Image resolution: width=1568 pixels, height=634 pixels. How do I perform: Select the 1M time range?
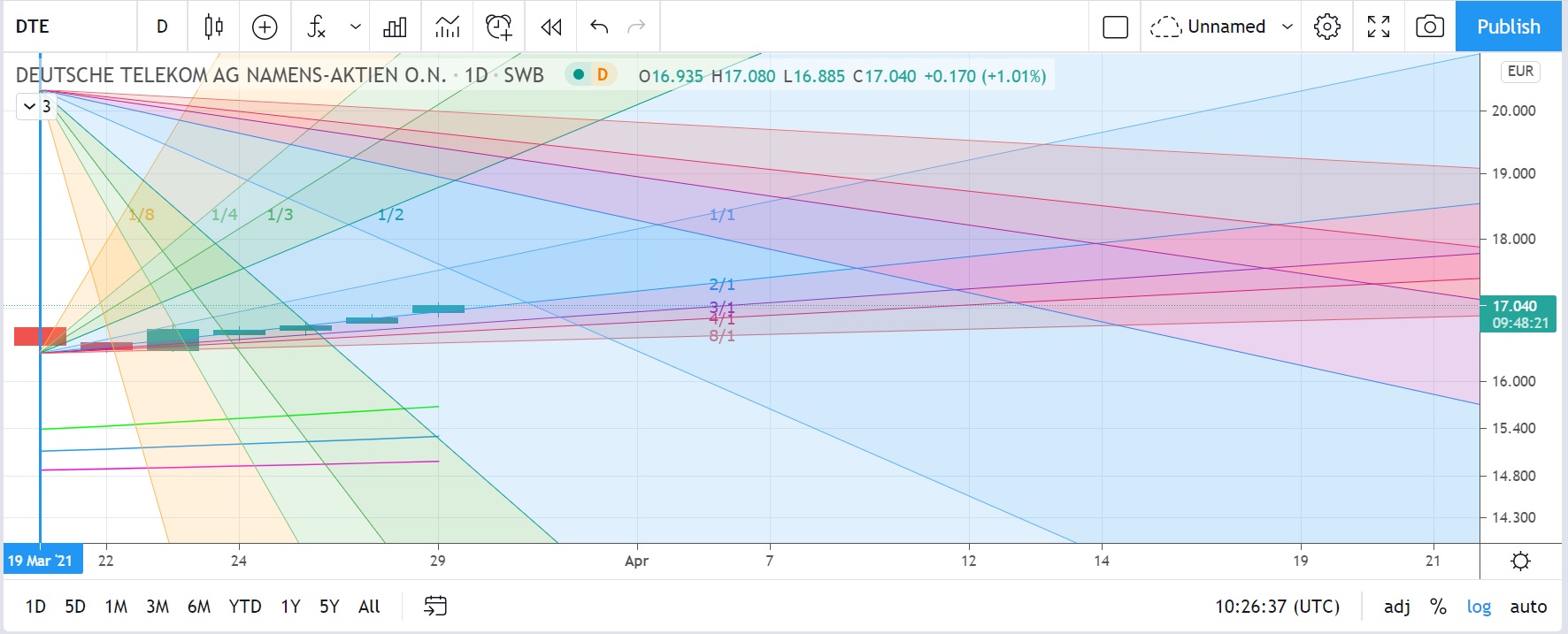(116, 607)
